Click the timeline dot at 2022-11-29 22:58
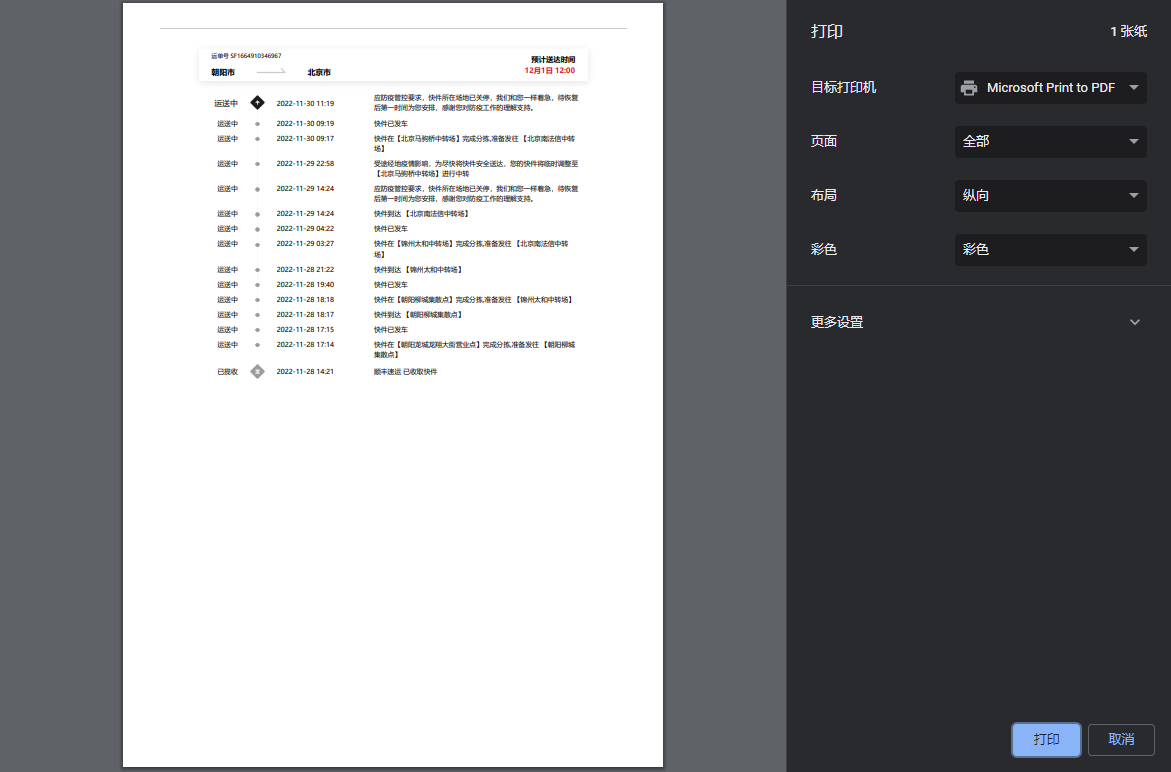This screenshot has width=1171, height=772. (x=257, y=163)
